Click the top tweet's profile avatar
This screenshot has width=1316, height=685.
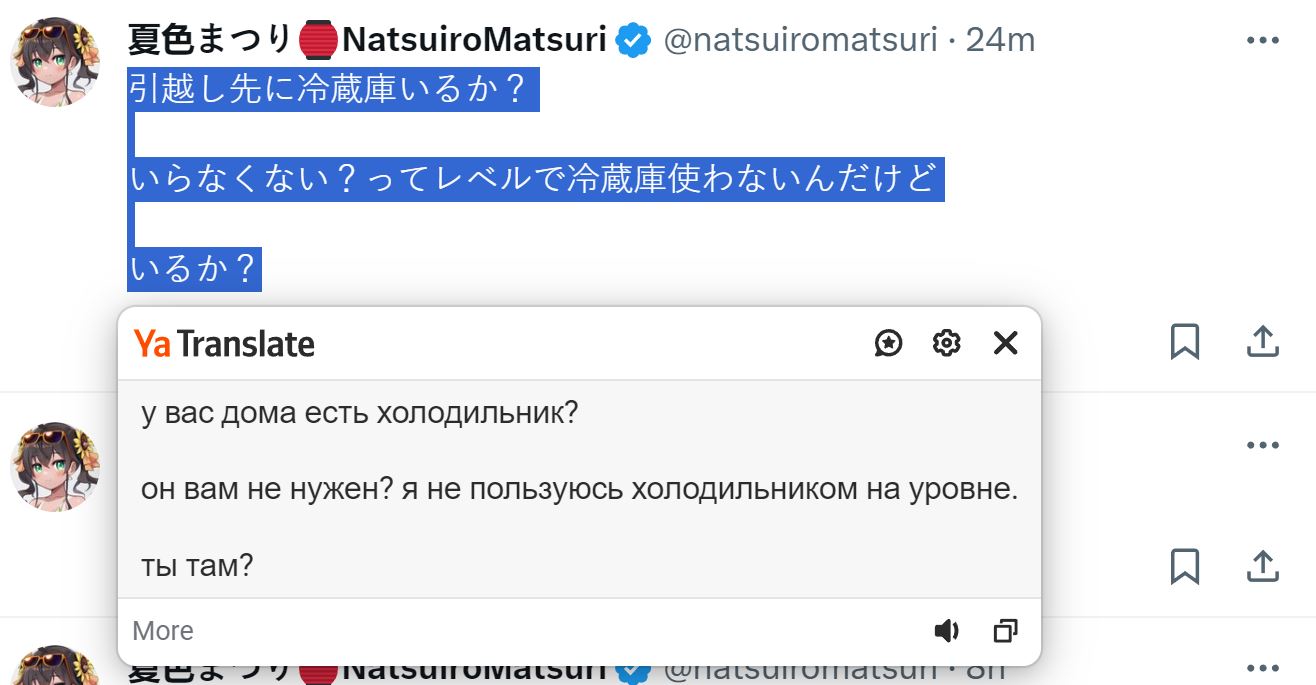click(55, 61)
